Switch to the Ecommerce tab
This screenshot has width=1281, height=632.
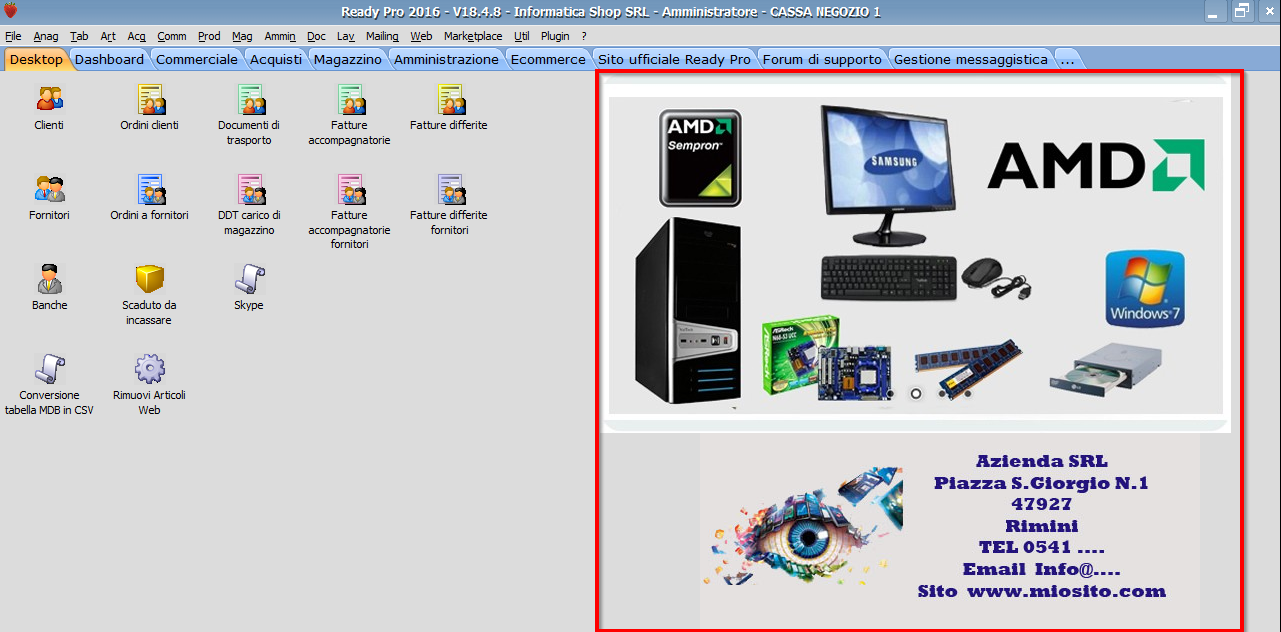click(548, 59)
